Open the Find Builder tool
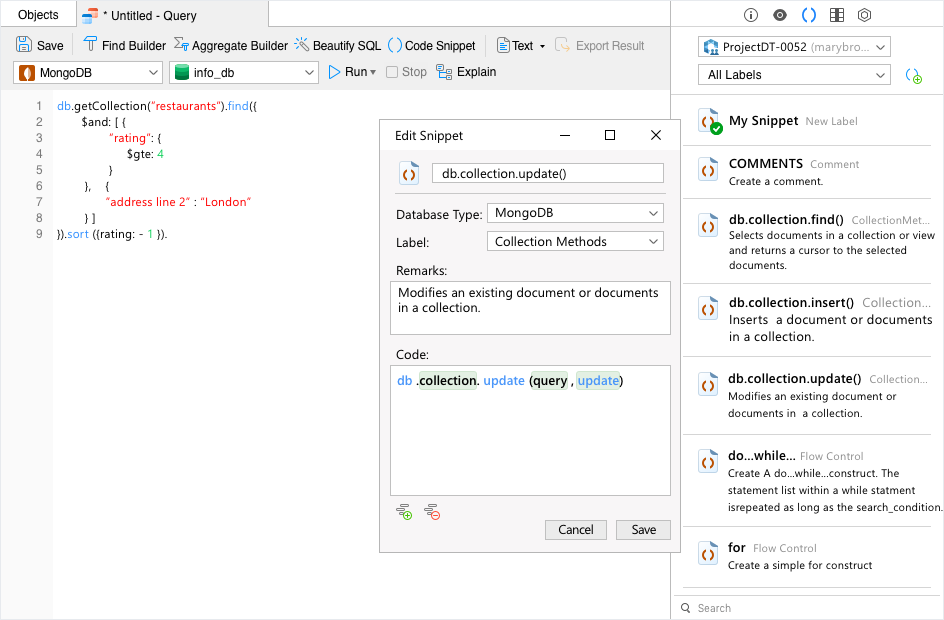Viewport: 944px width, 620px height. point(125,45)
